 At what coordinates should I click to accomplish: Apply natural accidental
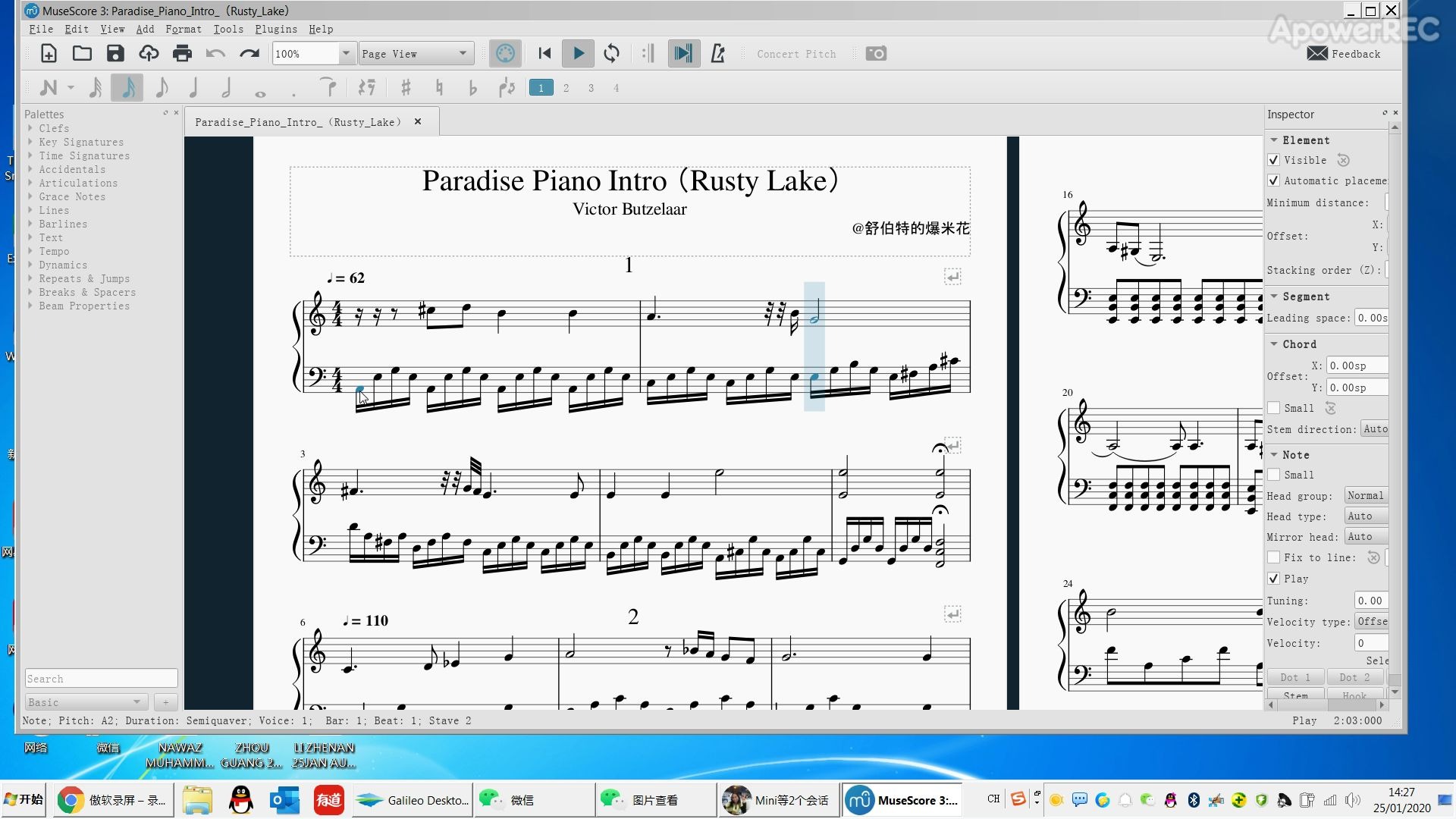[x=439, y=88]
